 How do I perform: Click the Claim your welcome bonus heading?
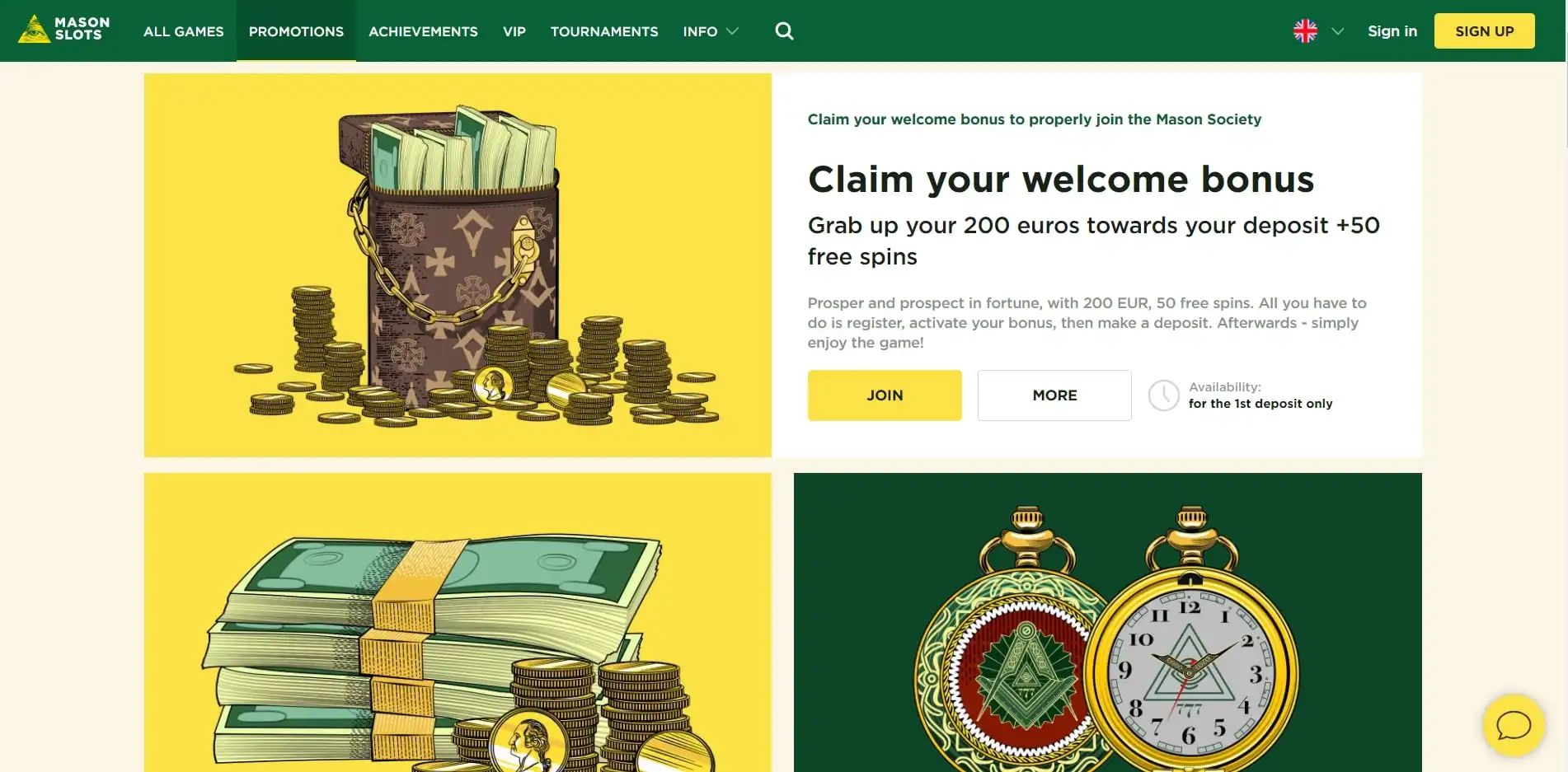pos(1061,180)
